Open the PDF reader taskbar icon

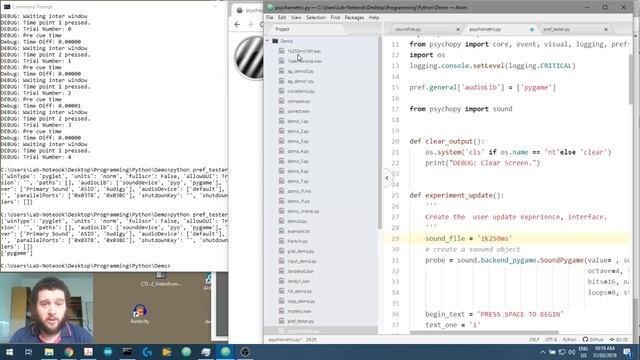point(88,352)
